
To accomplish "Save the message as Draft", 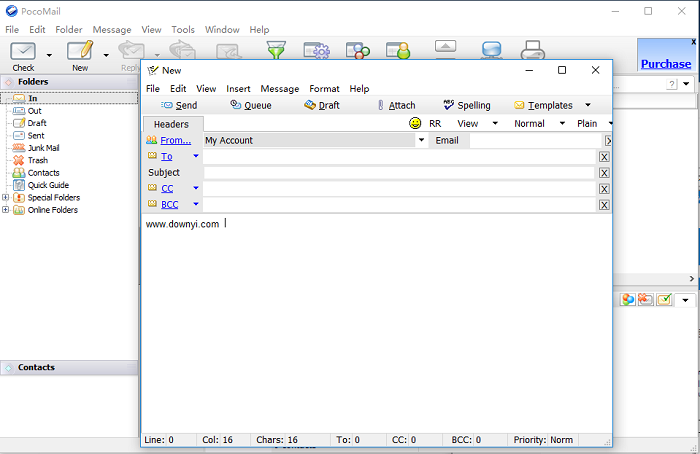I will 322,105.
